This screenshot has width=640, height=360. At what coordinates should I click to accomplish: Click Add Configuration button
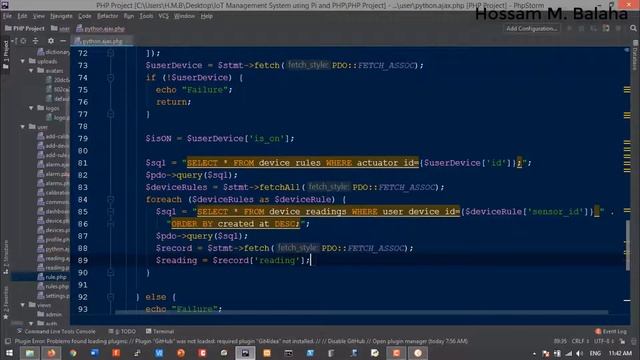coord(531,29)
